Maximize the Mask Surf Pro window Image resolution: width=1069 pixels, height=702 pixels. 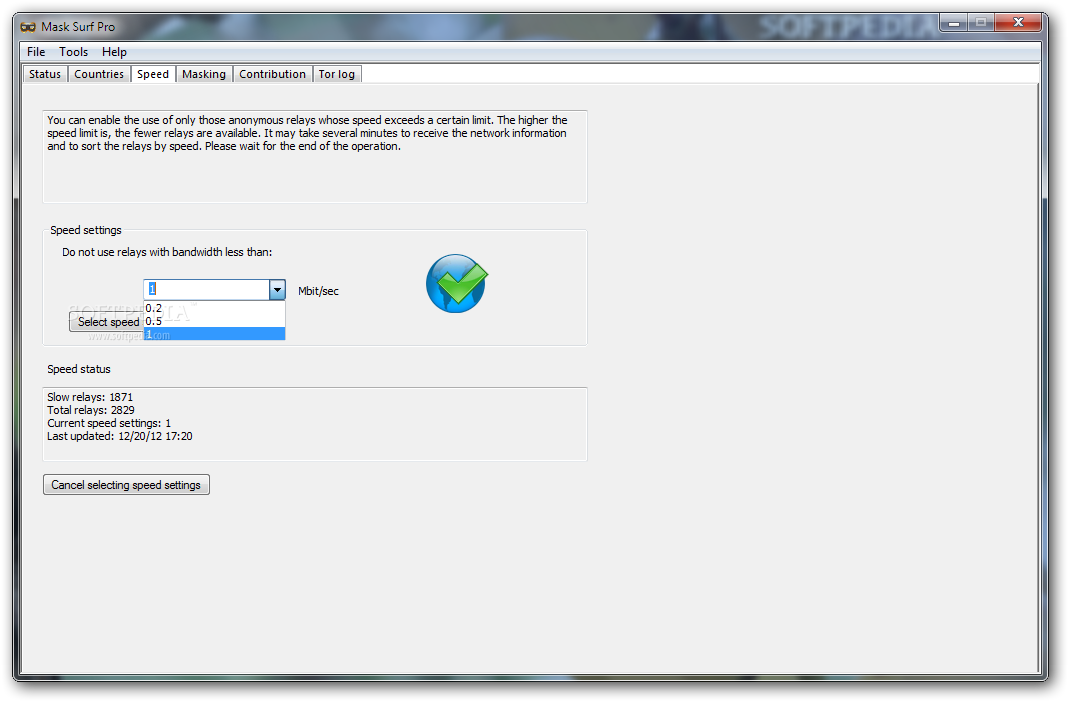click(x=980, y=23)
